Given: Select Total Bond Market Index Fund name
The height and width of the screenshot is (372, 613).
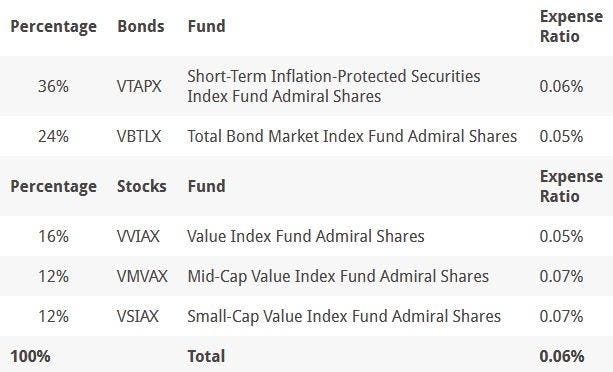Looking at the screenshot, I should pos(352,136).
